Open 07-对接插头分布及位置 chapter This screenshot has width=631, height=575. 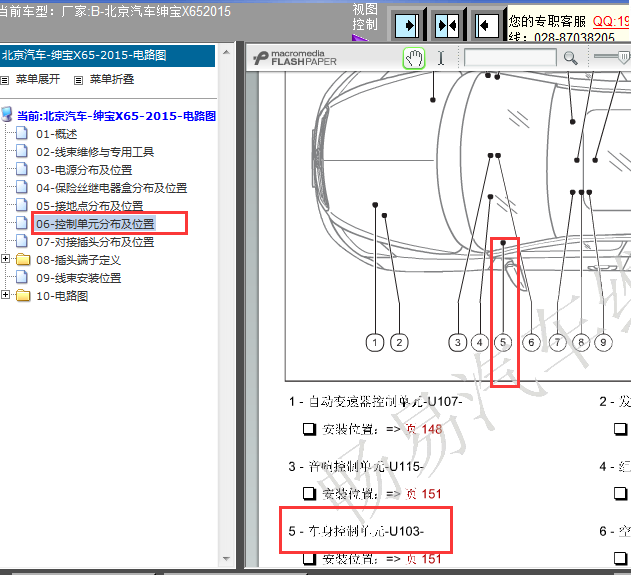coord(95,242)
